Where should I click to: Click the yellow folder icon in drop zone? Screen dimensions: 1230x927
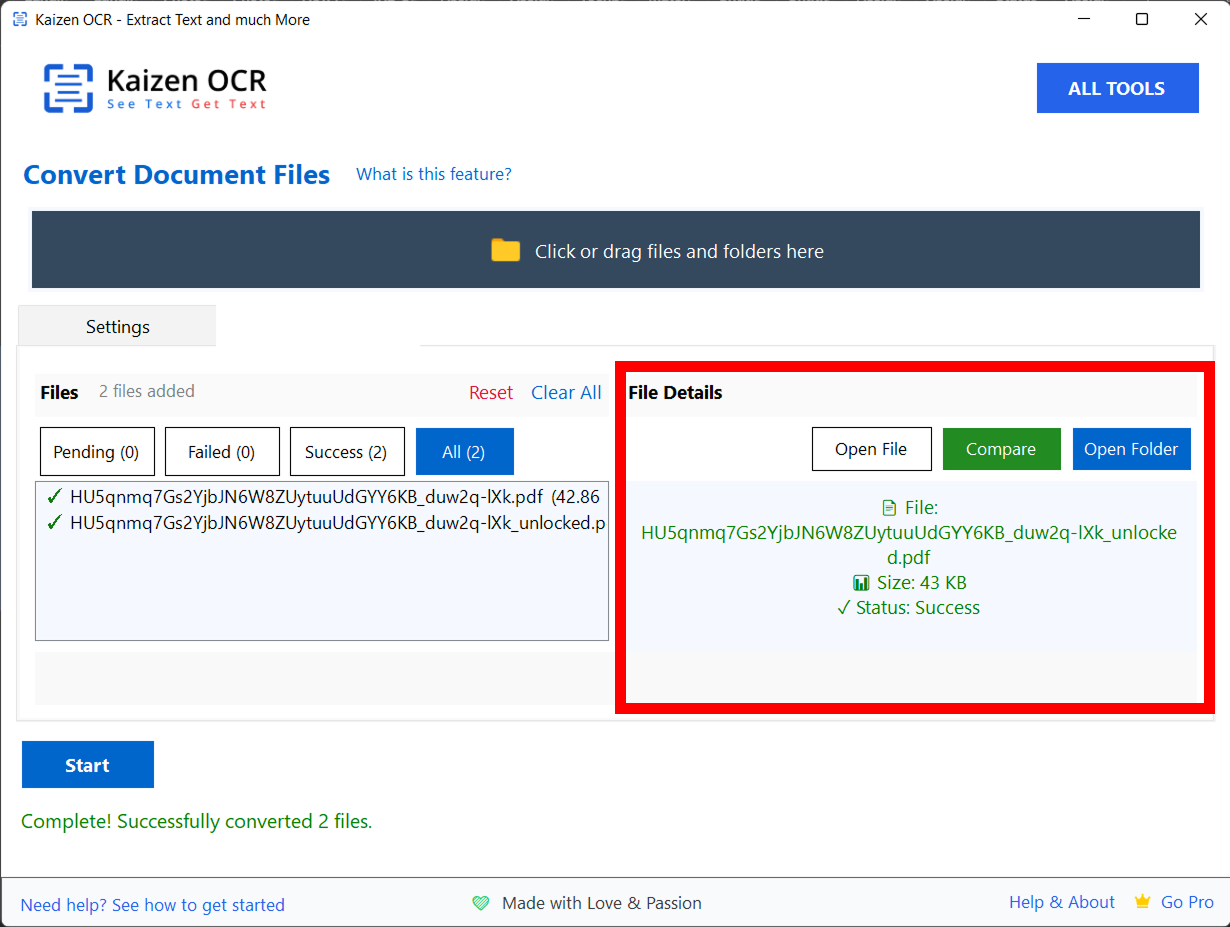[x=506, y=251]
